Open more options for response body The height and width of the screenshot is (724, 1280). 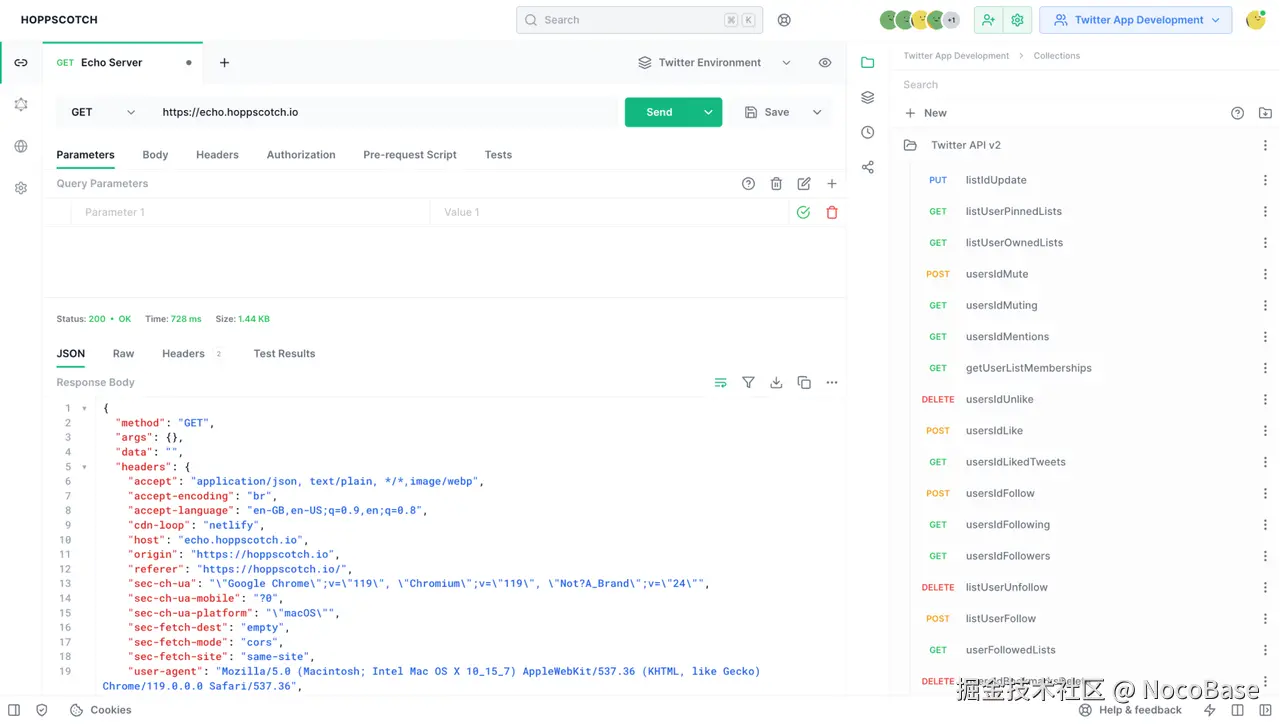pyautogui.click(x=832, y=383)
